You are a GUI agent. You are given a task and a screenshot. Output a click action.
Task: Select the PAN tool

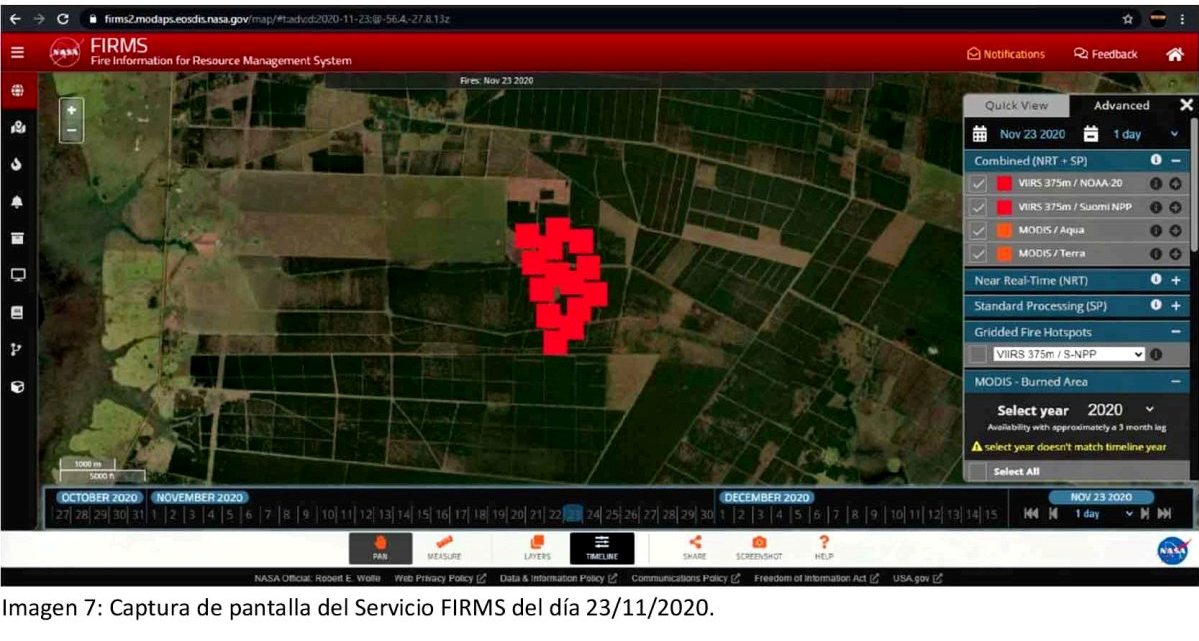pos(380,548)
